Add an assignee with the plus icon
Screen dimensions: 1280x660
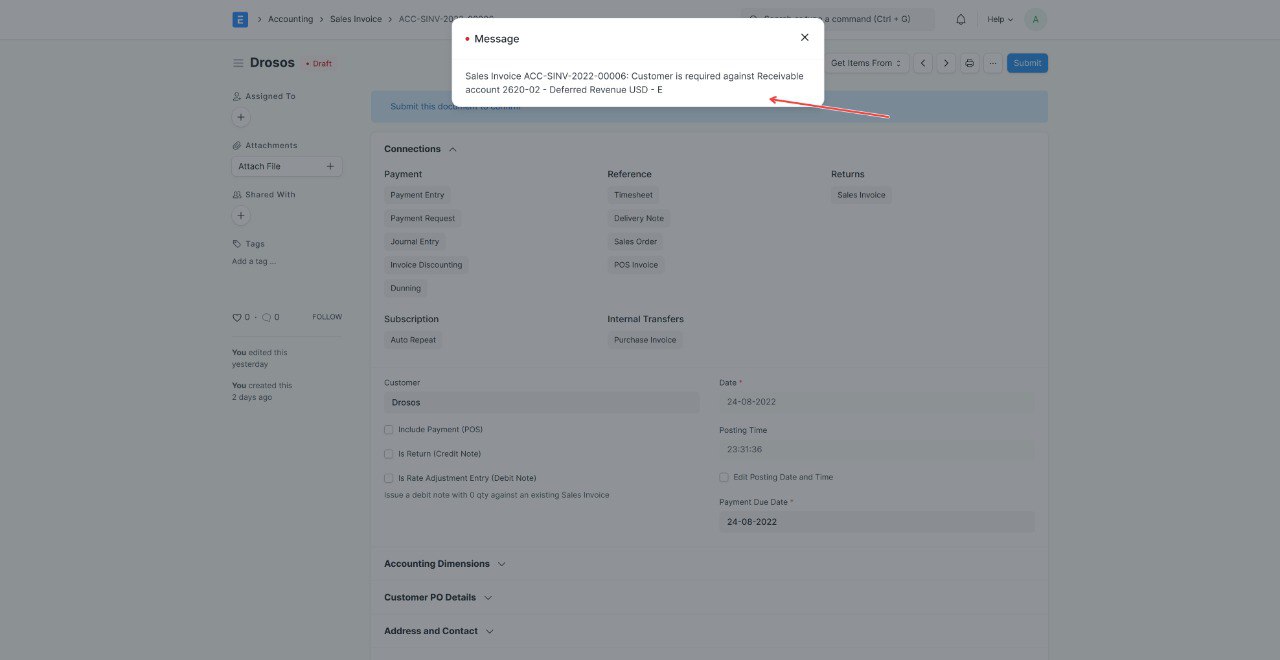pos(240,117)
